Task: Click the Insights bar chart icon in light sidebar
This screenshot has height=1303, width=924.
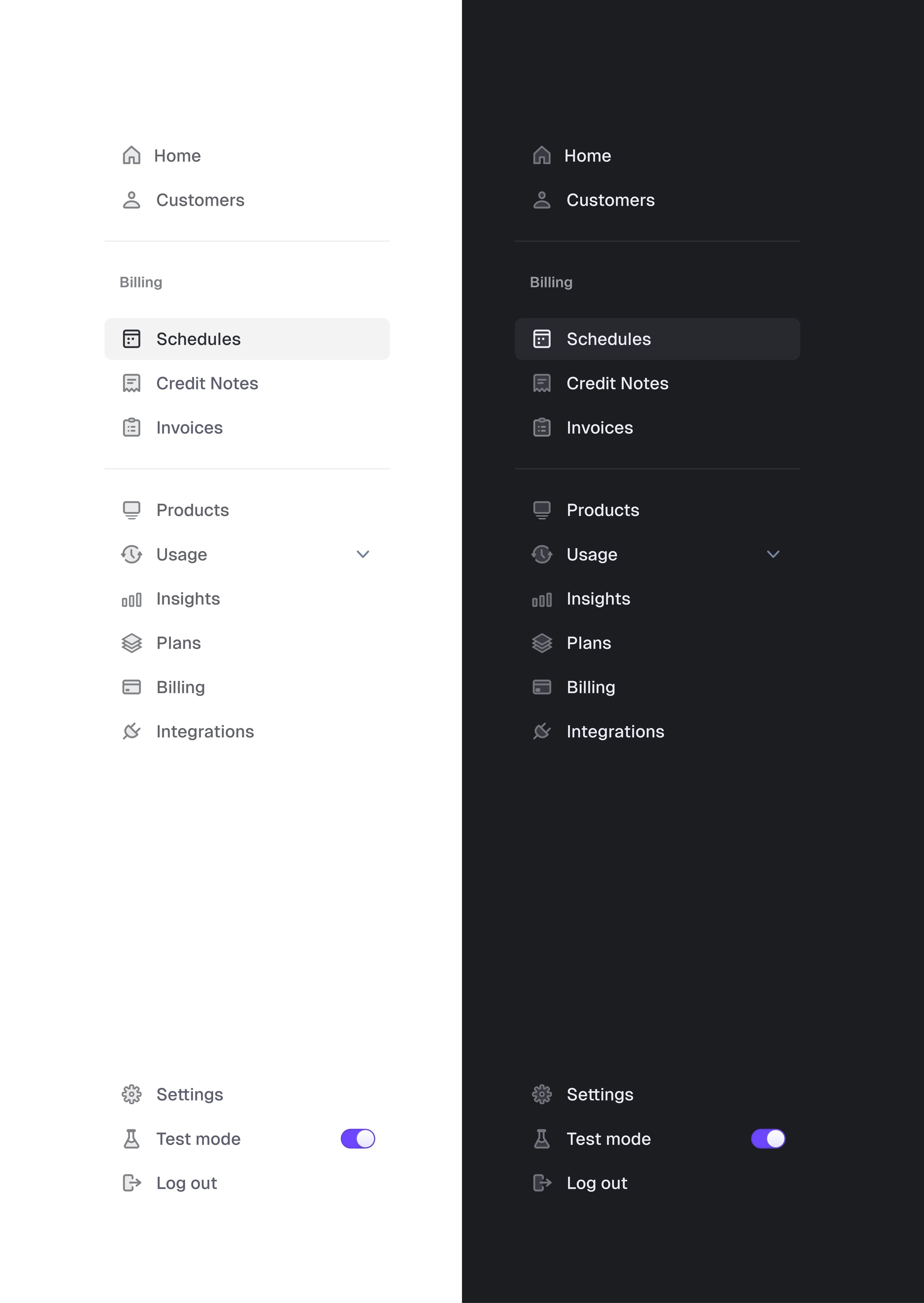Action: click(131, 599)
